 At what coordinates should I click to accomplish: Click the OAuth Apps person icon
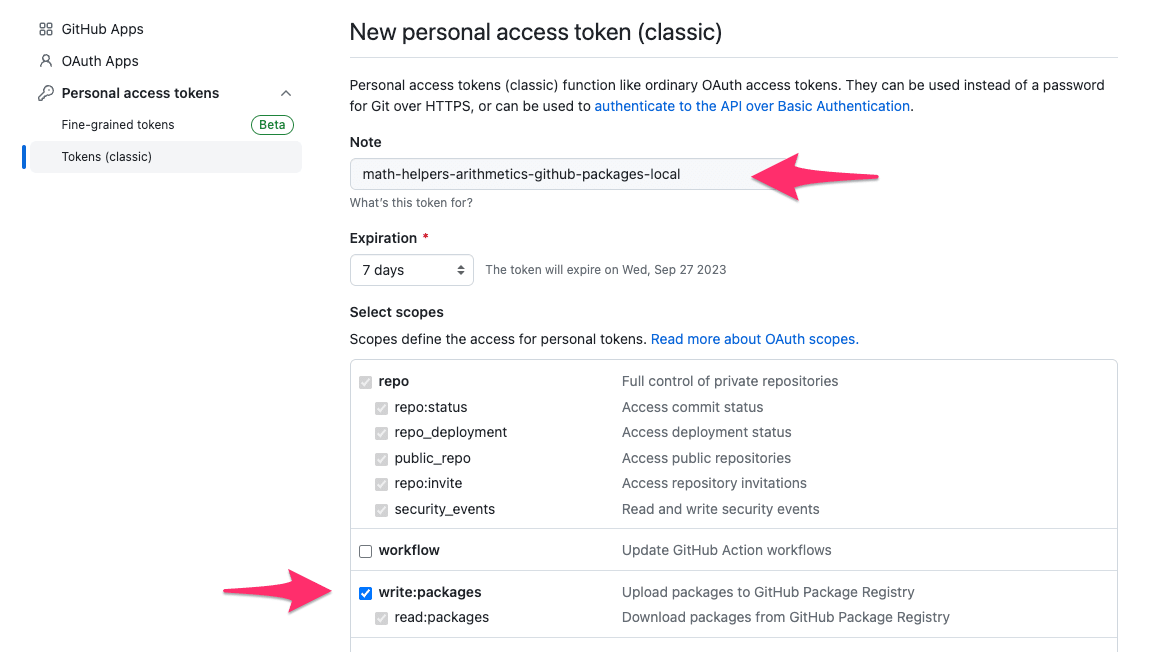click(x=45, y=61)
